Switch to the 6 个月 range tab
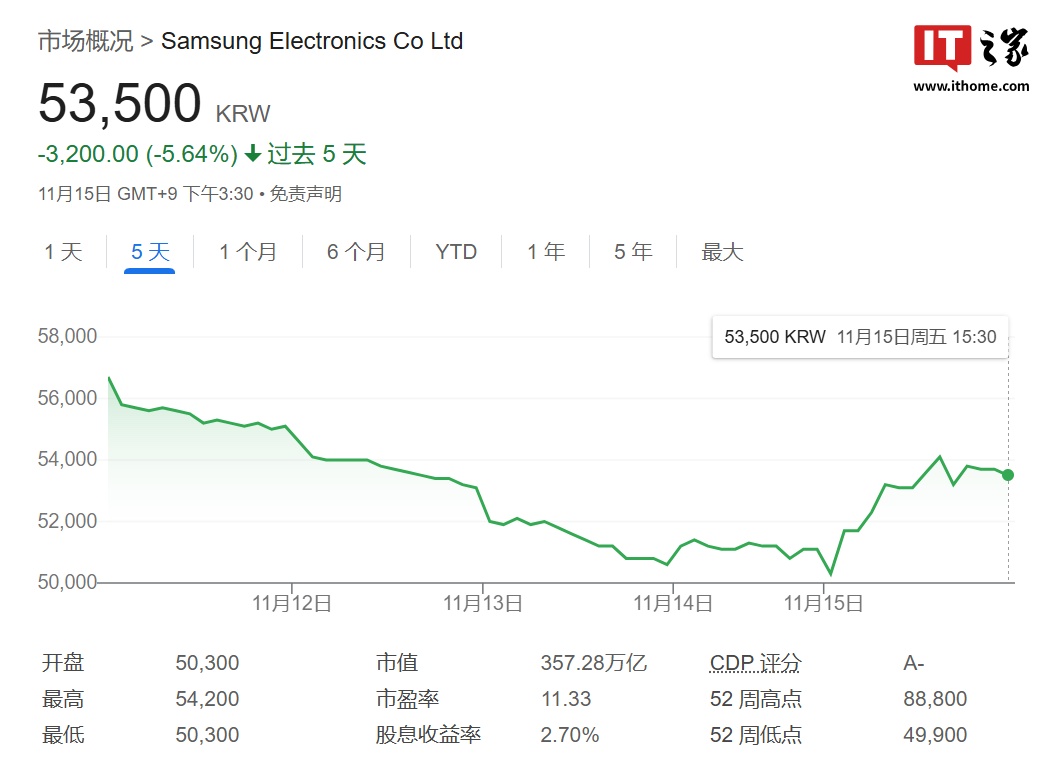 (355, 252)
